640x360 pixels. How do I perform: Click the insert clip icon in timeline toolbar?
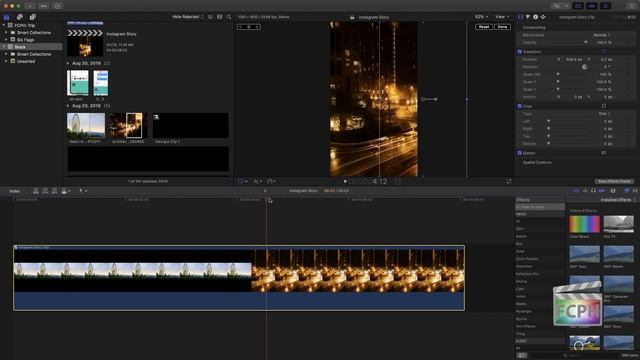pyautogui.click(x=45, y=191)
